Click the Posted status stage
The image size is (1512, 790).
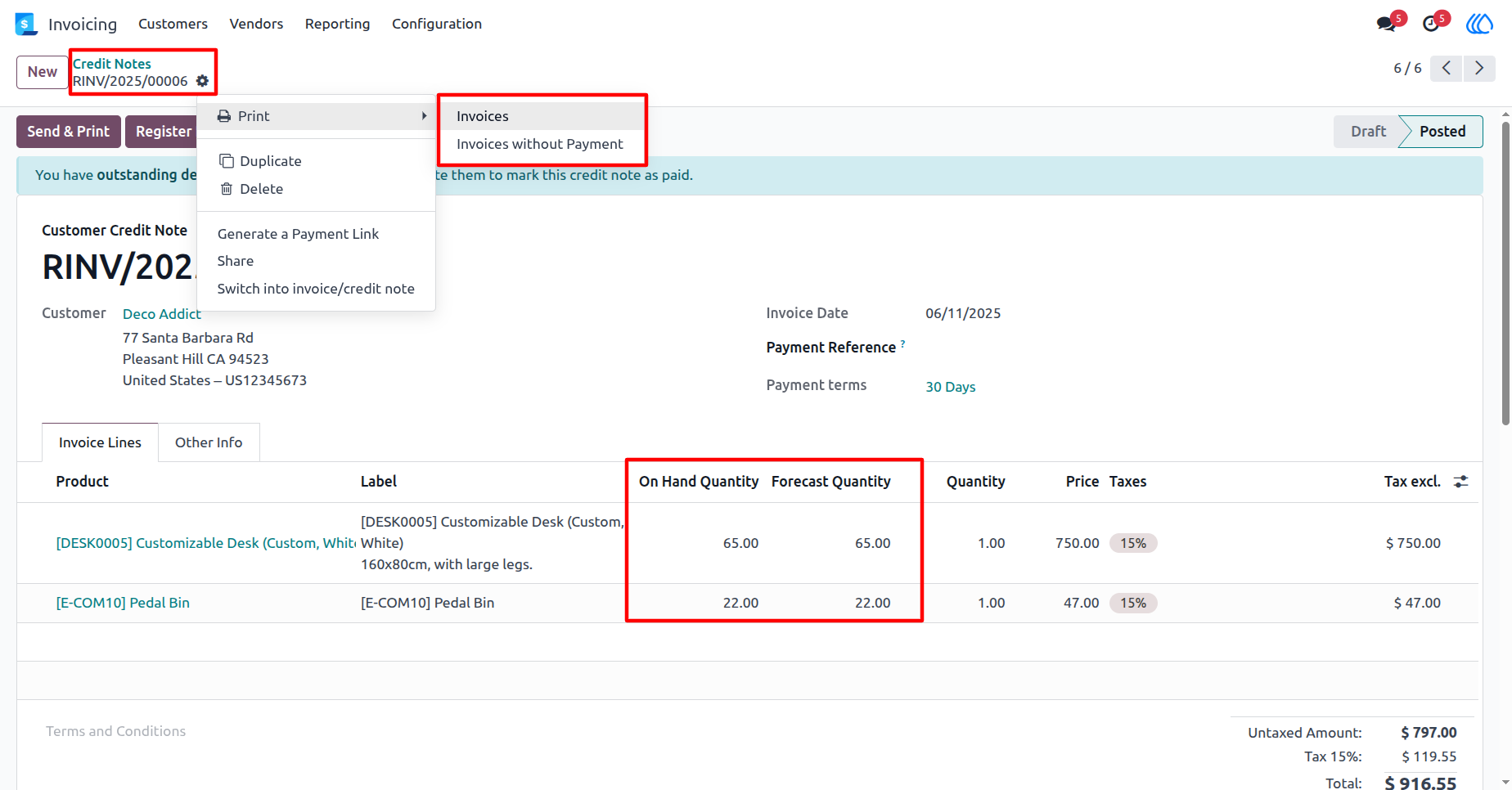click(x=1442, y=132)
